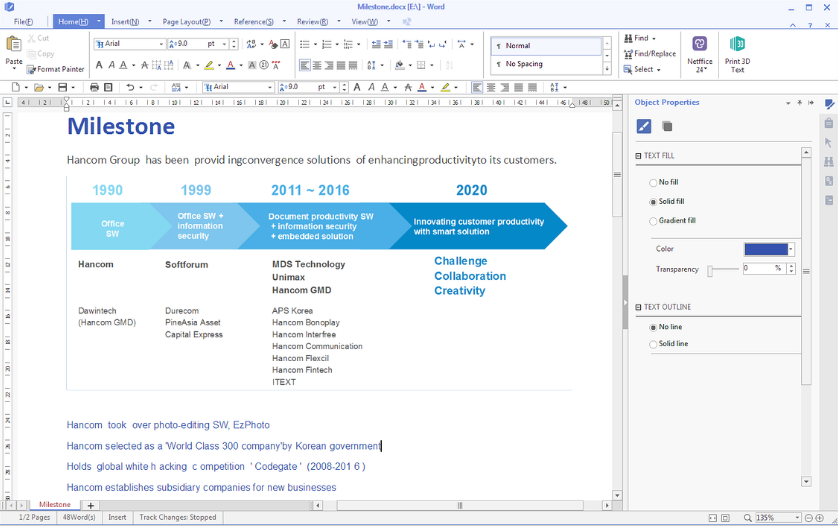The image size is (838, 526).
Task: Click the Find/Replace icon
Action: (650, 54)
